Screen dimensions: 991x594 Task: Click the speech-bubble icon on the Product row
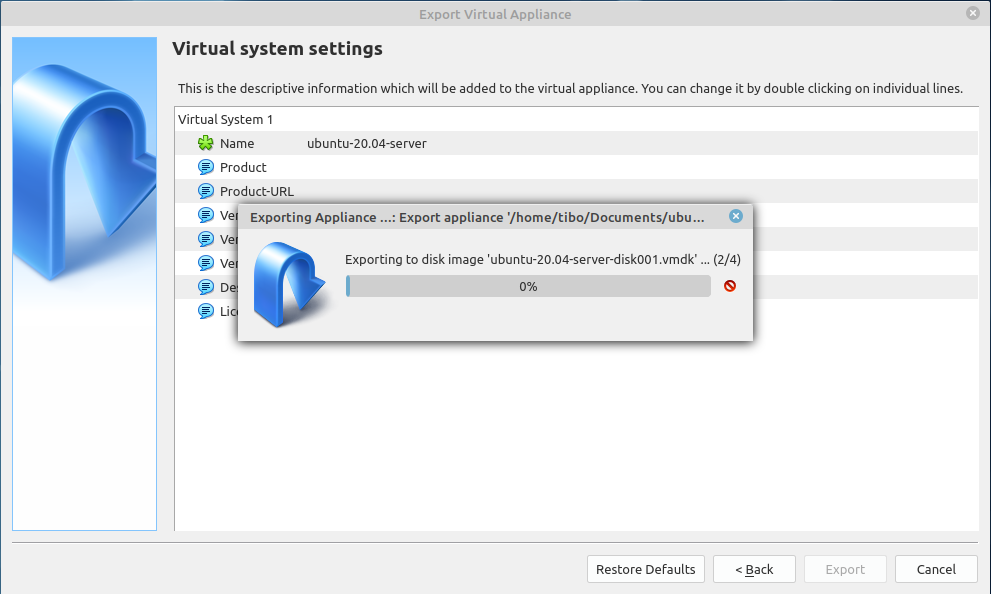(x=205, y=167)
